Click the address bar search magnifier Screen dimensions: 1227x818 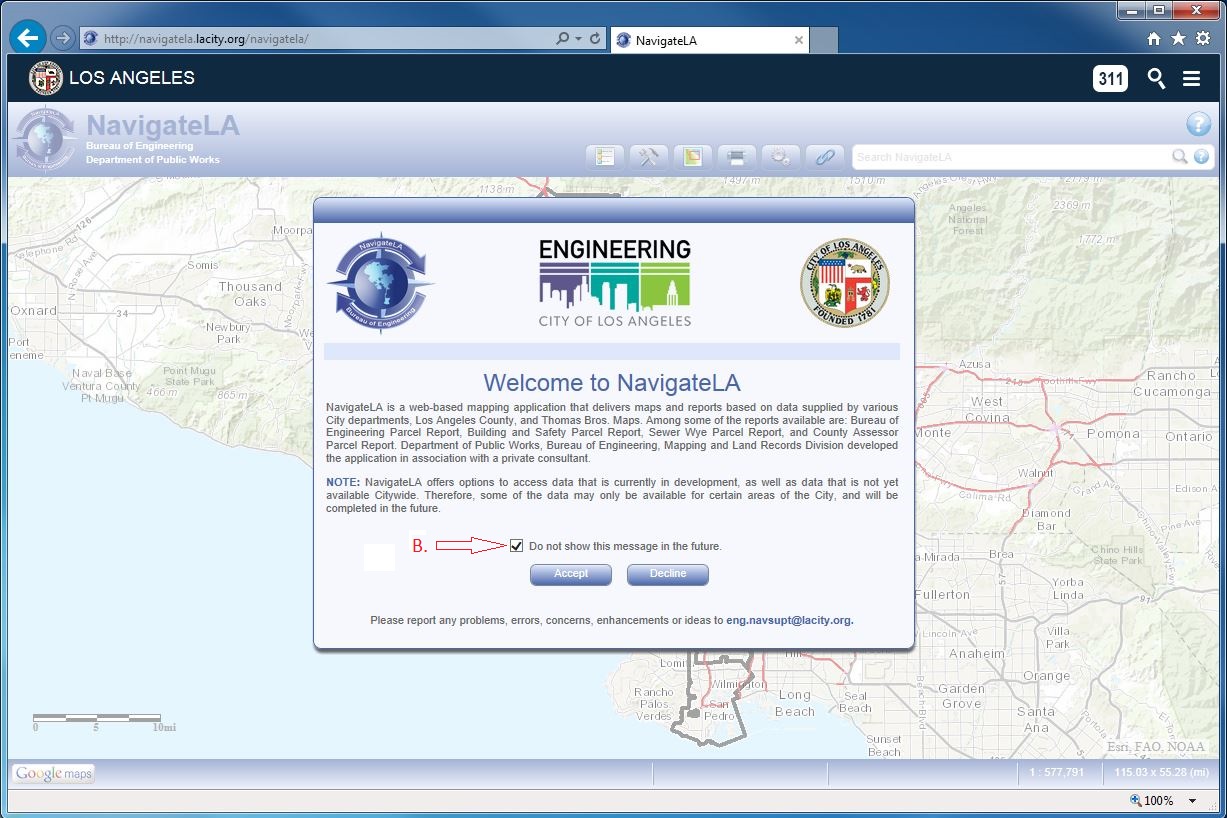[x=562, y=39]
